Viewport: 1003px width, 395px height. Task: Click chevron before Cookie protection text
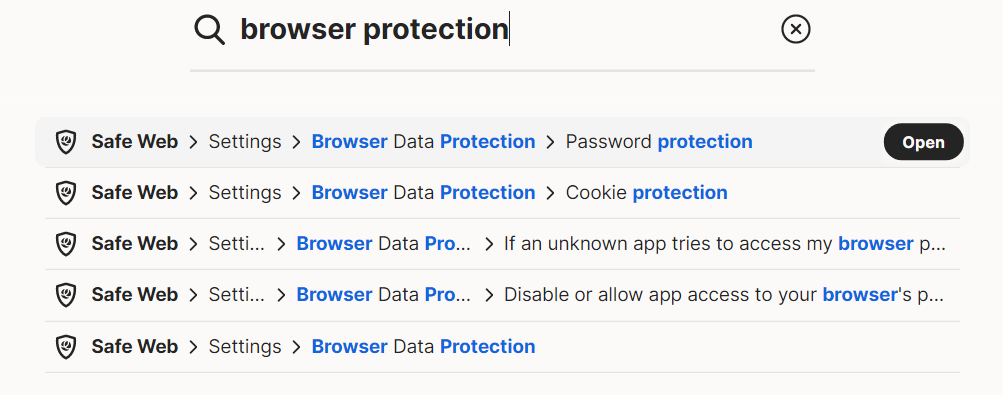click(x=550, y=193)
